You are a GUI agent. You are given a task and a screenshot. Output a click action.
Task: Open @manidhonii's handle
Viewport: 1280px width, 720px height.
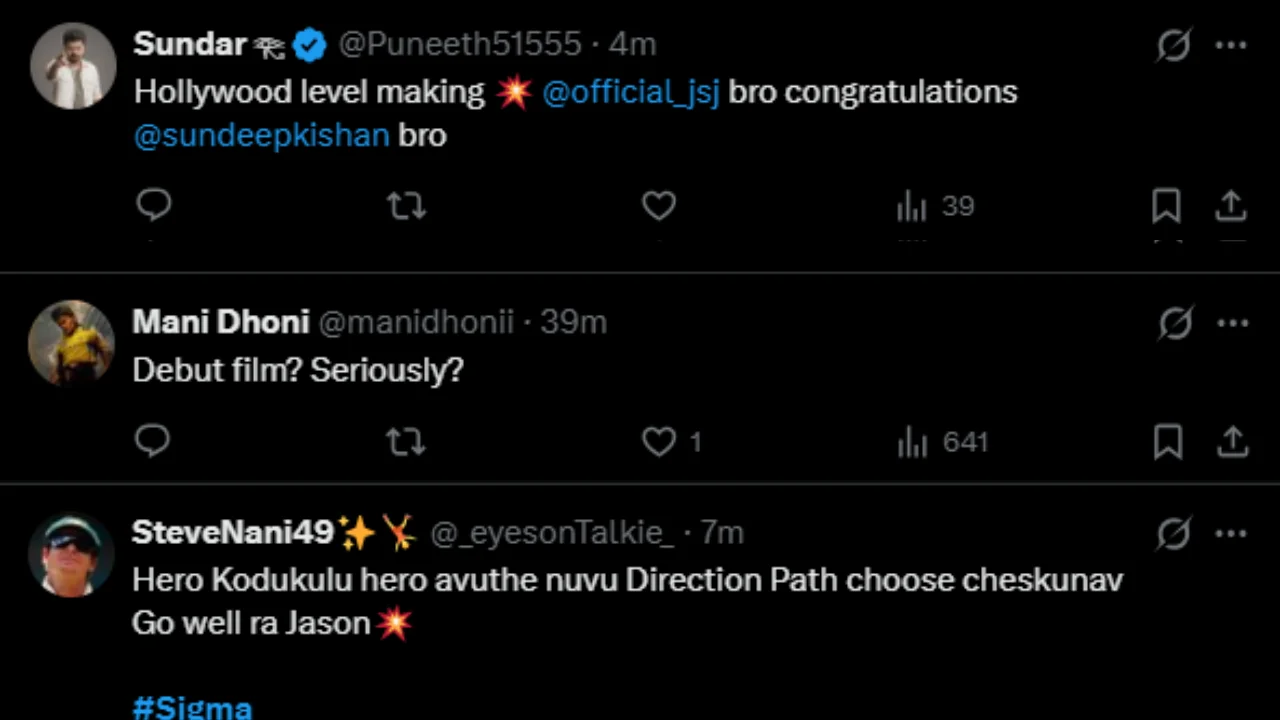click(x=417, y=322)
